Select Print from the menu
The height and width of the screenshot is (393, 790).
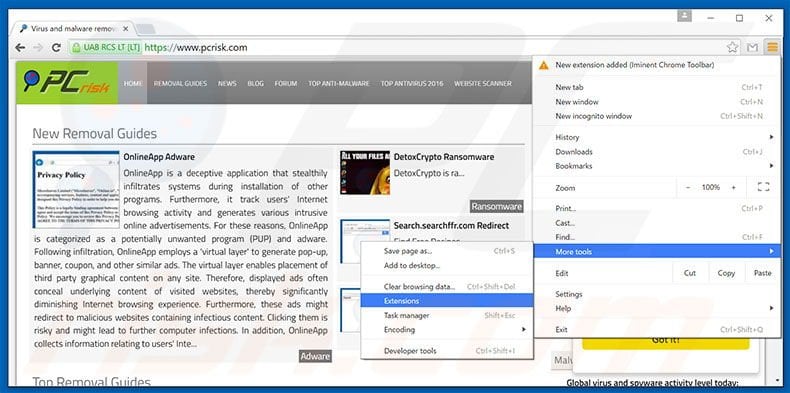point(656,208)
